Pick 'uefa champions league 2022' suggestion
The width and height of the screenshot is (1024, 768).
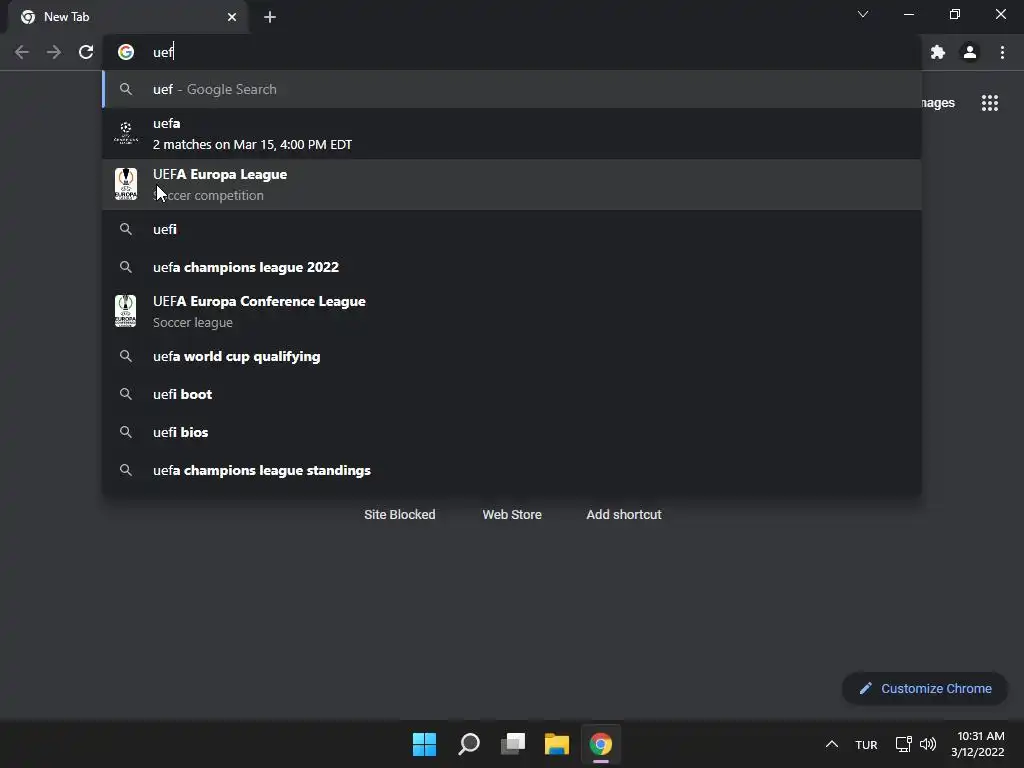(512, 267)
